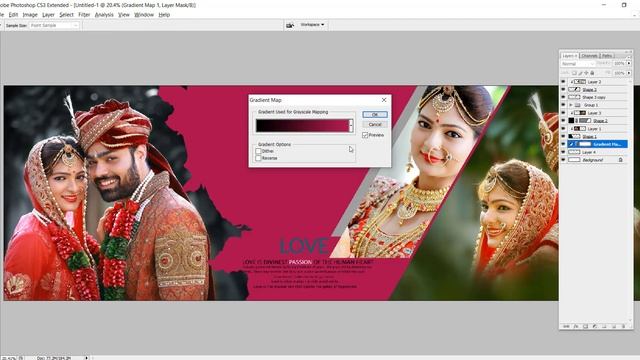Hide the Background layer
Screen dimensions: 640x360
click(x=563, y=160)
